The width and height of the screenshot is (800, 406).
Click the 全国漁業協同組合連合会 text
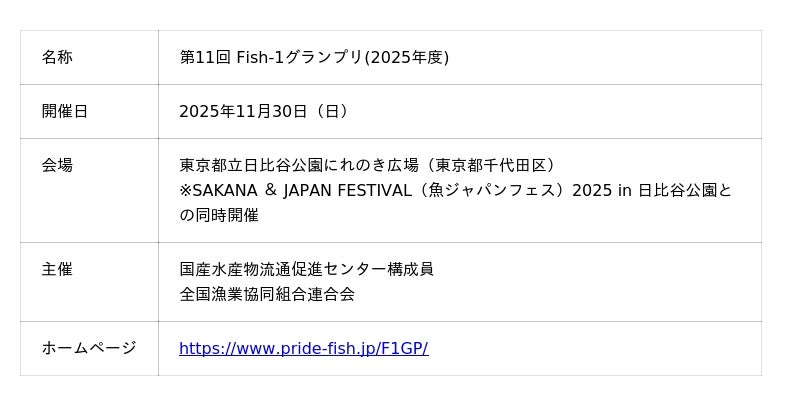[267, 295]
